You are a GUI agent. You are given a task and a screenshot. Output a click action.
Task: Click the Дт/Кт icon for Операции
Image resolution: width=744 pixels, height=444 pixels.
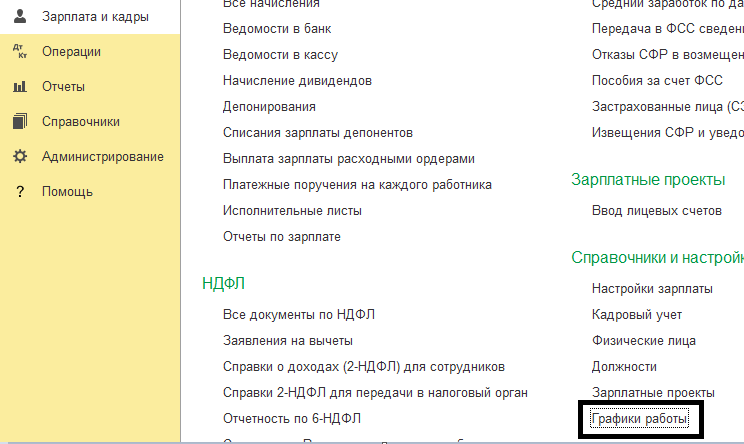click(20, 51)
